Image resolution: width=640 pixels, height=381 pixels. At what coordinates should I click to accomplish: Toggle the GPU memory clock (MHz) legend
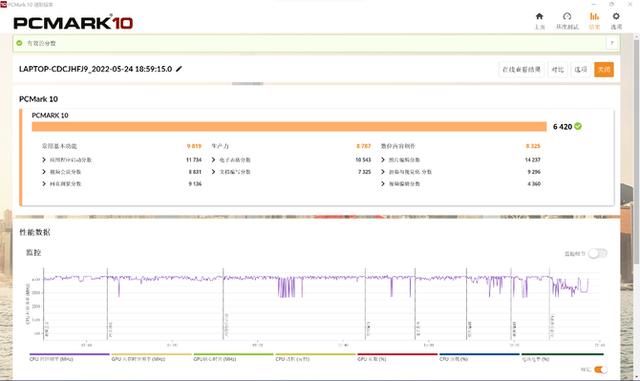coord(151,357)
